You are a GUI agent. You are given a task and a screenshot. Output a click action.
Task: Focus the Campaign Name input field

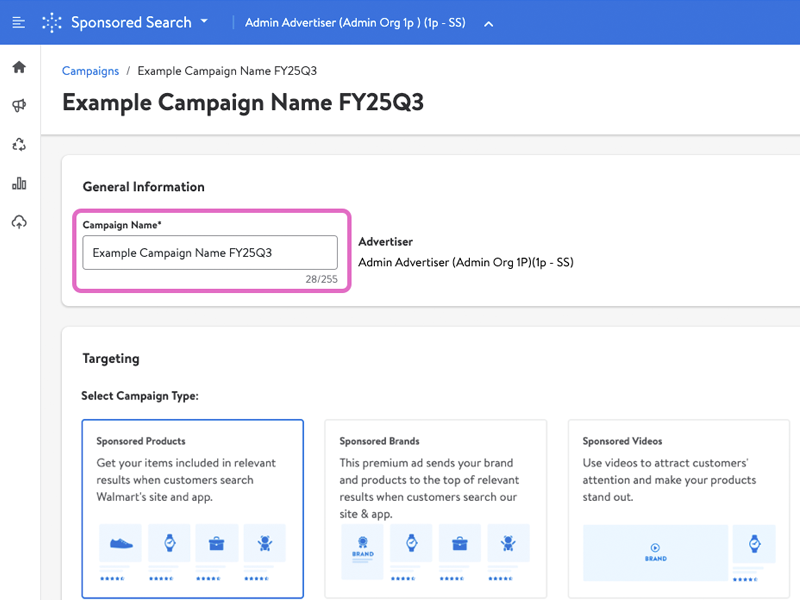[x=210, y=253]
